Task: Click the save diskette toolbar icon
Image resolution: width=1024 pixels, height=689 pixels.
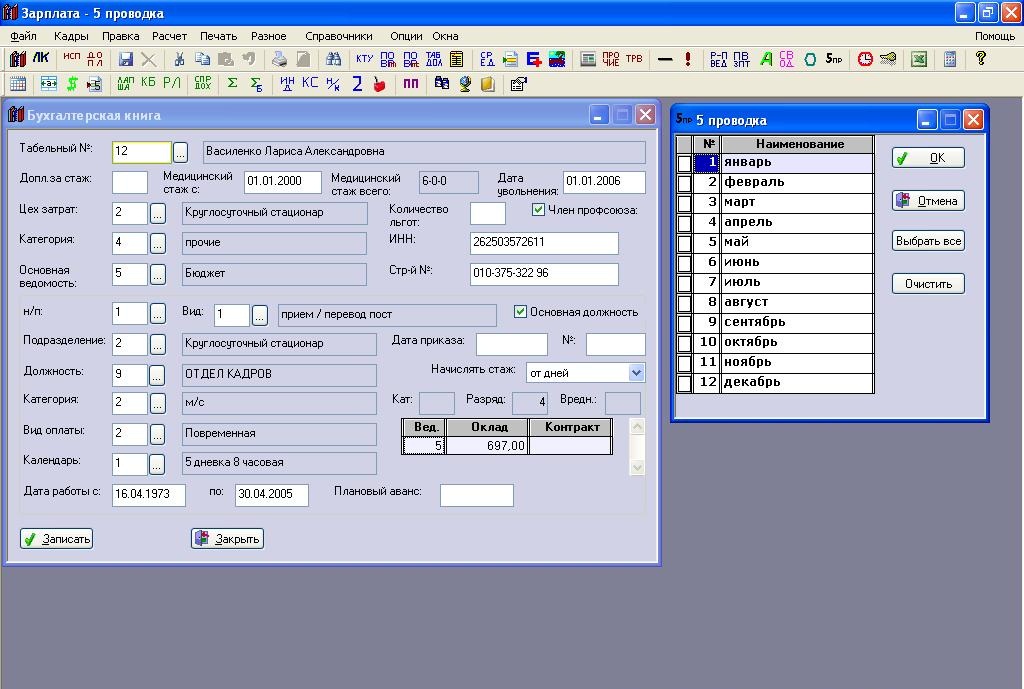Action: coord(125,59)
